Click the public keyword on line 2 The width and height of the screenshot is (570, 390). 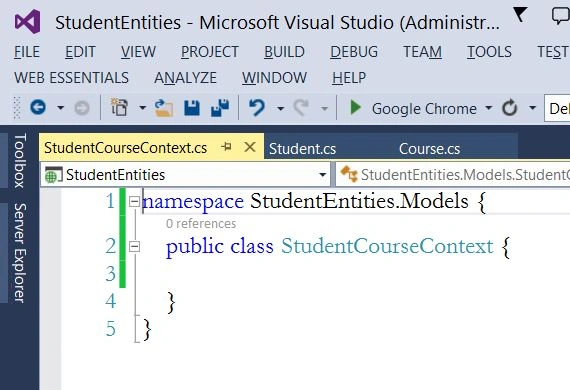click(194, 248)
